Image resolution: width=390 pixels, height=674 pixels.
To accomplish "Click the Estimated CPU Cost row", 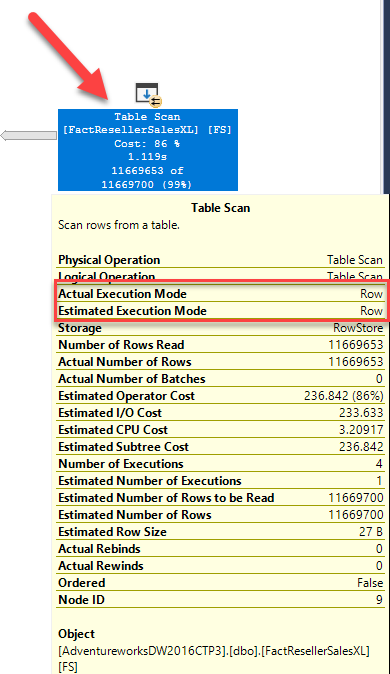I will 220,430.
